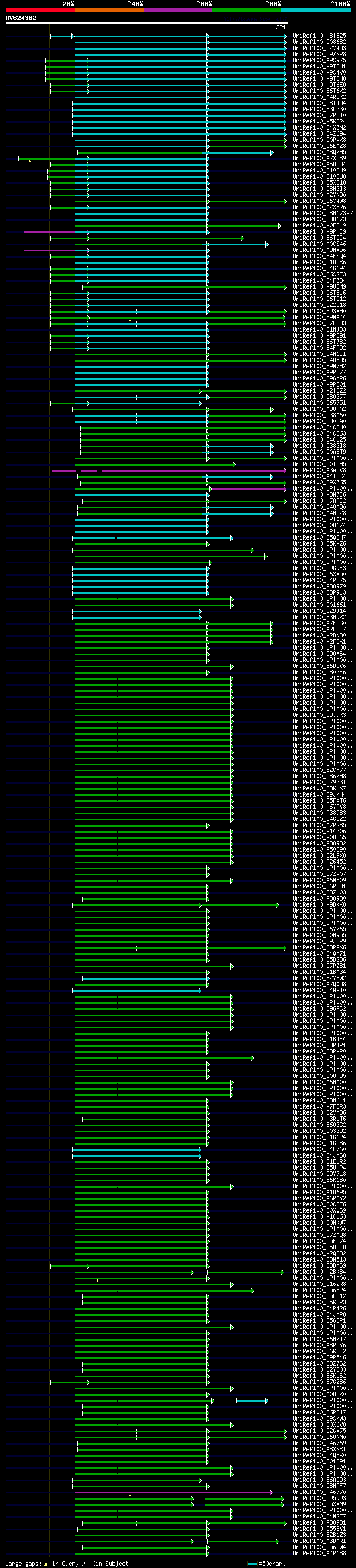The image size is (356, 1568).
Task: Open hit UniRef100_A9S9Z5
Action: click(x=319, y=60)
